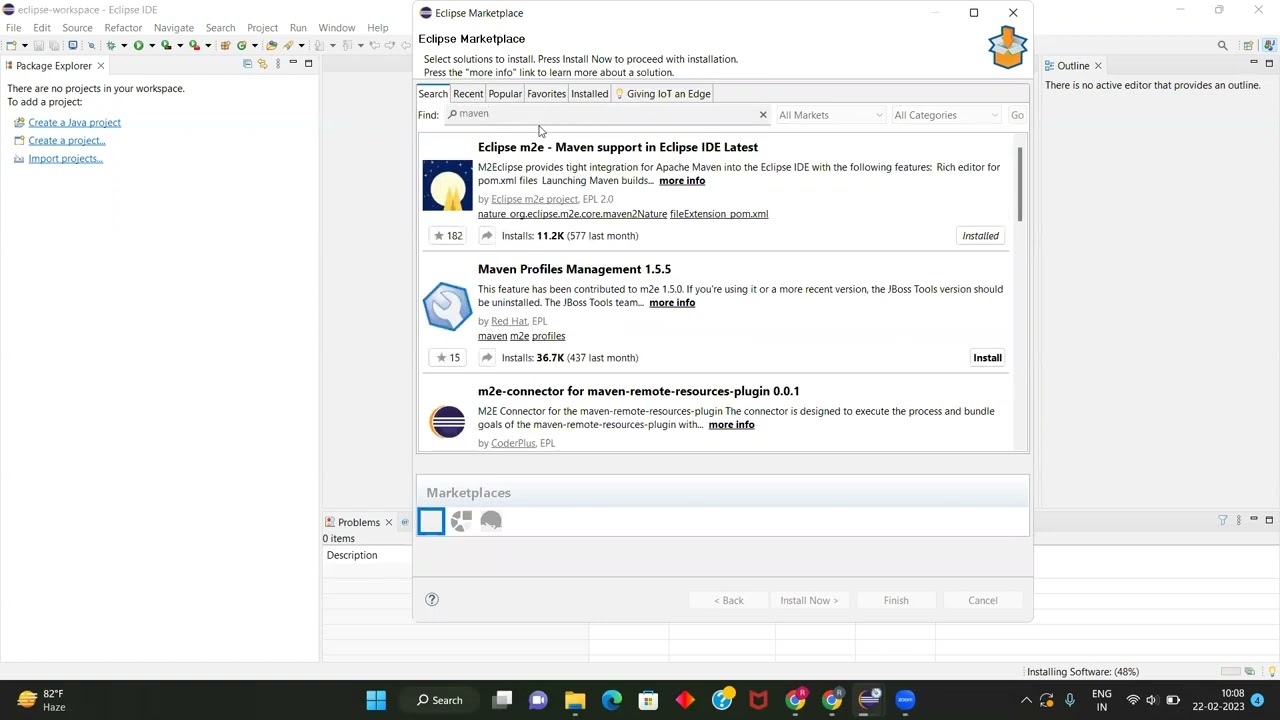Expand the Debug button dropdown arrow
The image size is (1280, 720).
(x=124, y=45)
